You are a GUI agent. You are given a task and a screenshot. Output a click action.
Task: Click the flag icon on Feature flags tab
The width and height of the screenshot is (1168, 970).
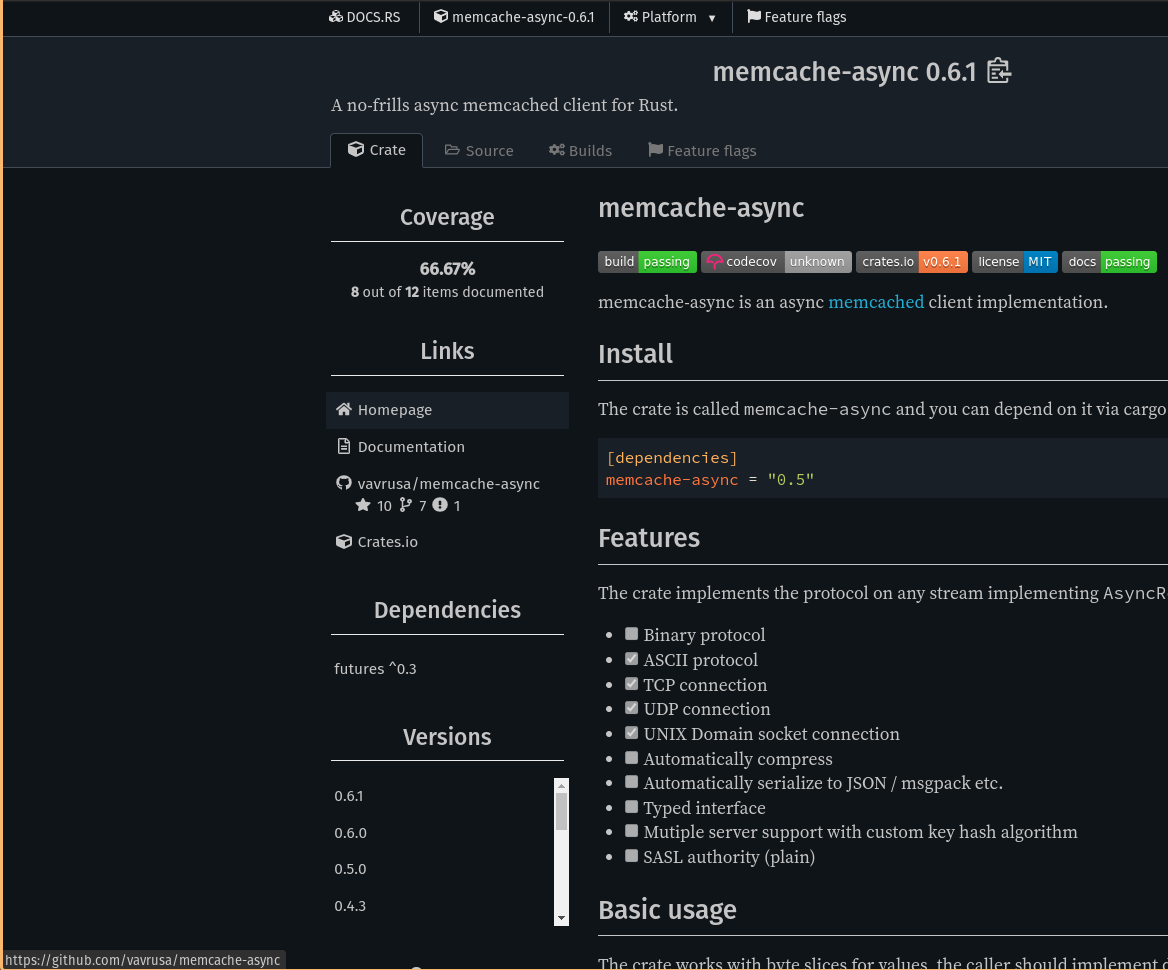click(x=656, y=150)
